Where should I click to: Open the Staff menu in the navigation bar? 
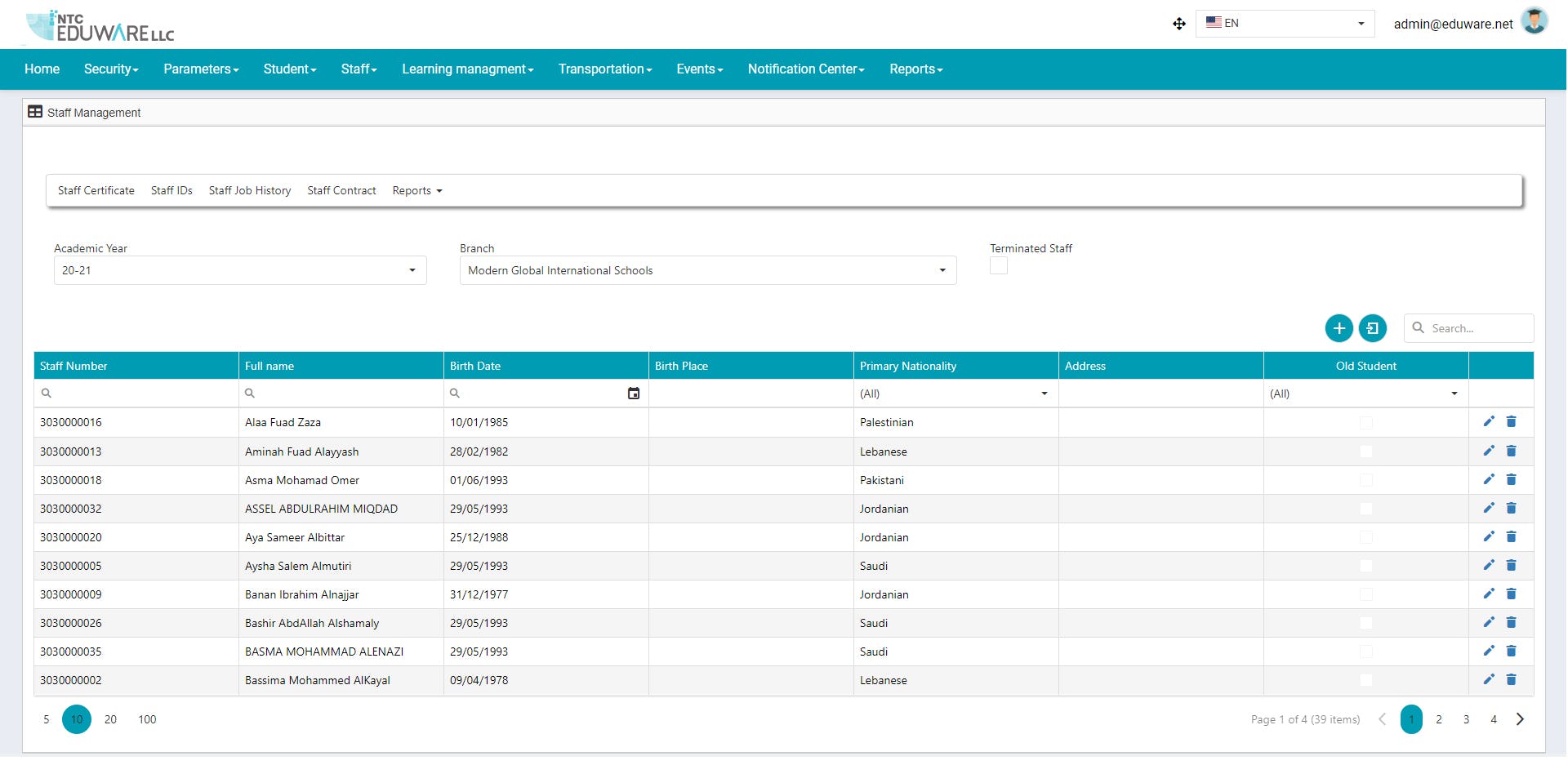point(358,69)
